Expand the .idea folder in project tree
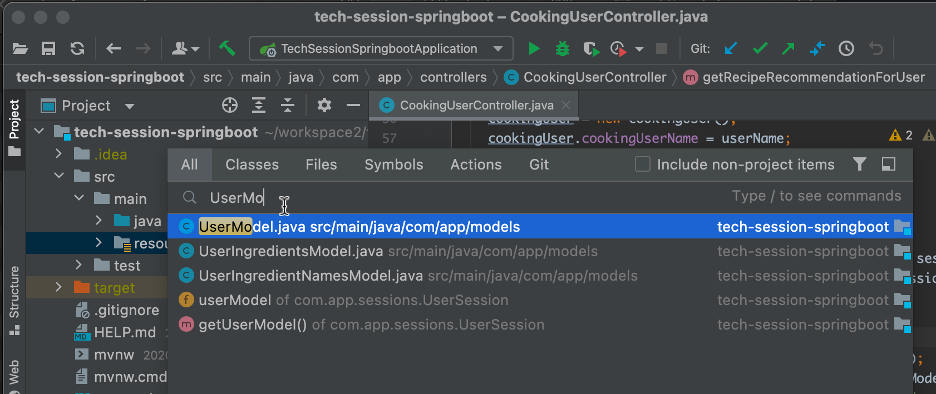 [58, 154]
